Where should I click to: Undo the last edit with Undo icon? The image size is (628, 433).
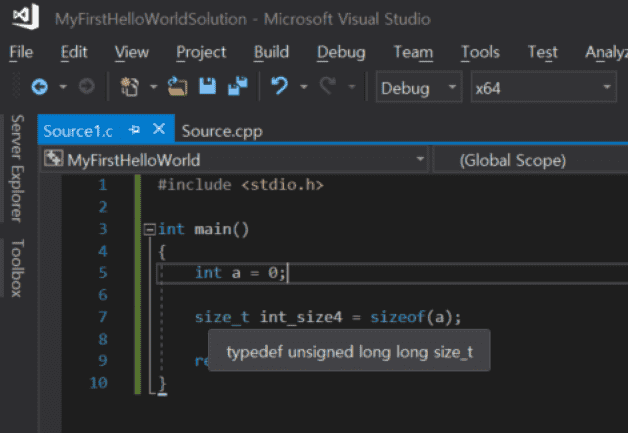[x=280, y=88]
